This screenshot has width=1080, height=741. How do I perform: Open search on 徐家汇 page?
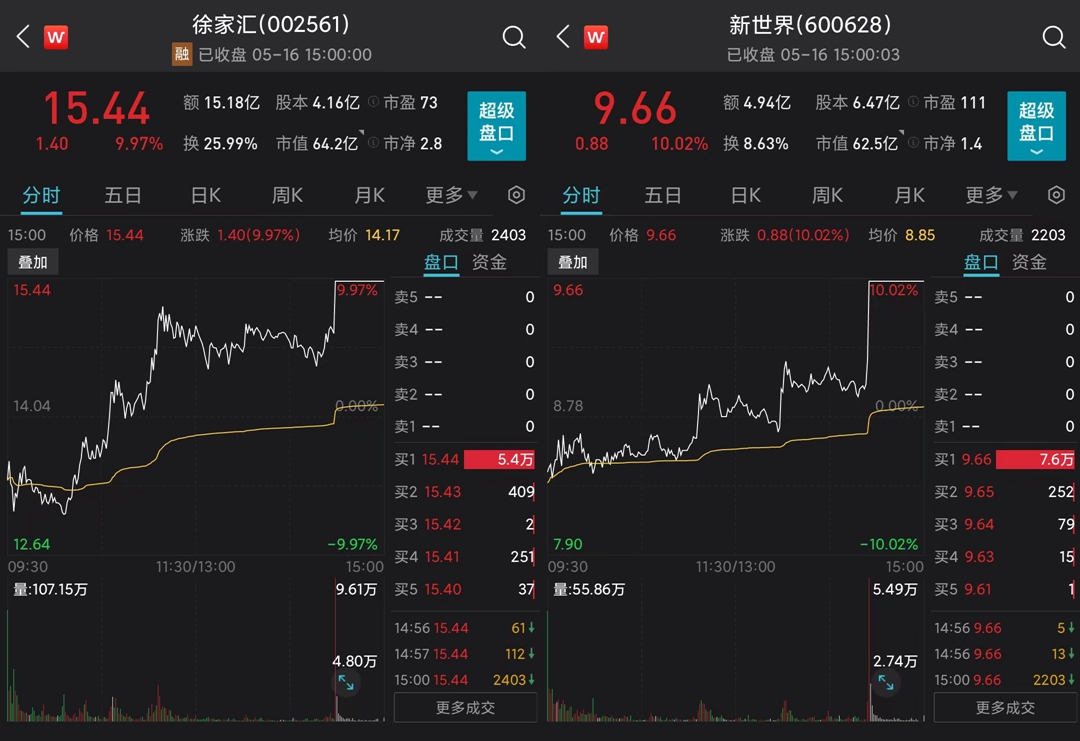coord(514,37)
